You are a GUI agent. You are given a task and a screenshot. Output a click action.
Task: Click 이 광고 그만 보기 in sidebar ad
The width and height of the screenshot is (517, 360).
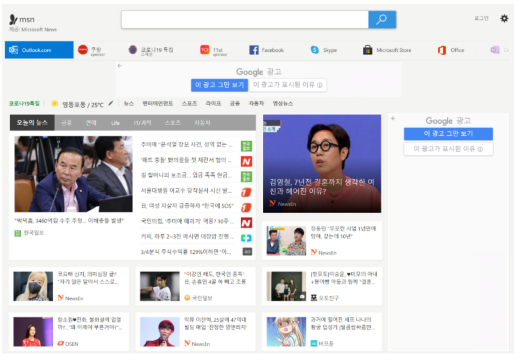point(448,134)
